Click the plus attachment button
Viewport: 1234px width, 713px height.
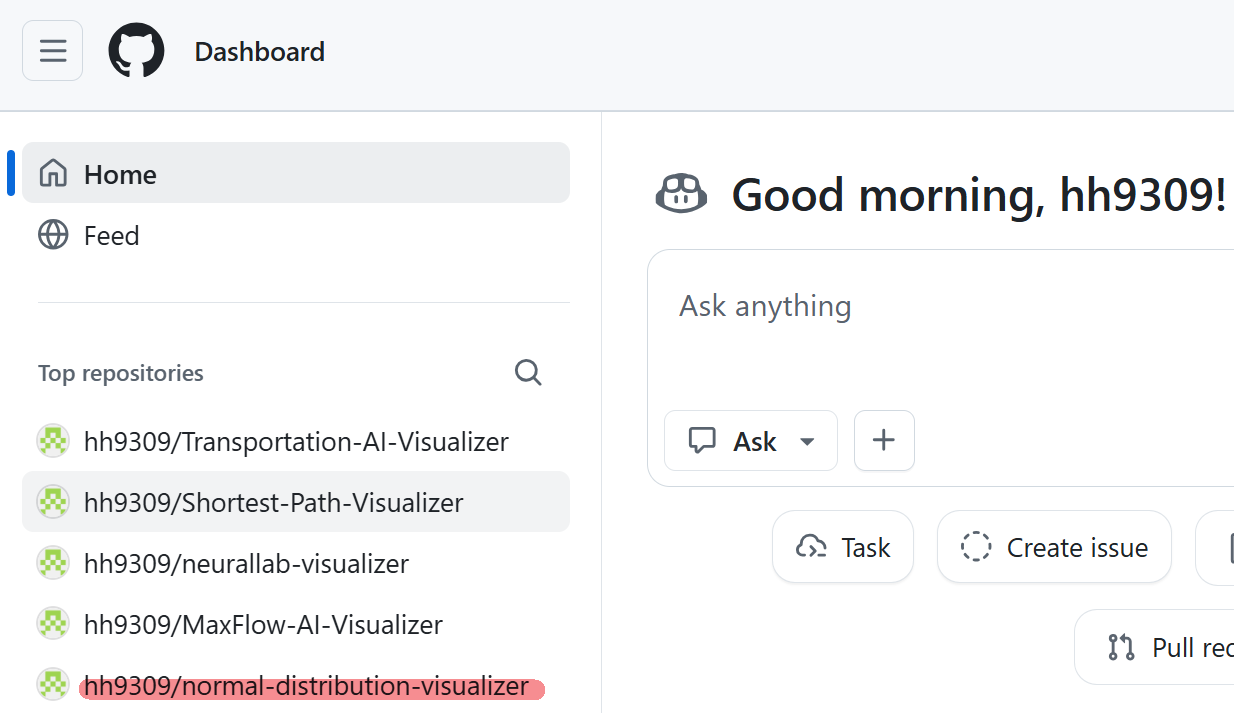(884, 440)
